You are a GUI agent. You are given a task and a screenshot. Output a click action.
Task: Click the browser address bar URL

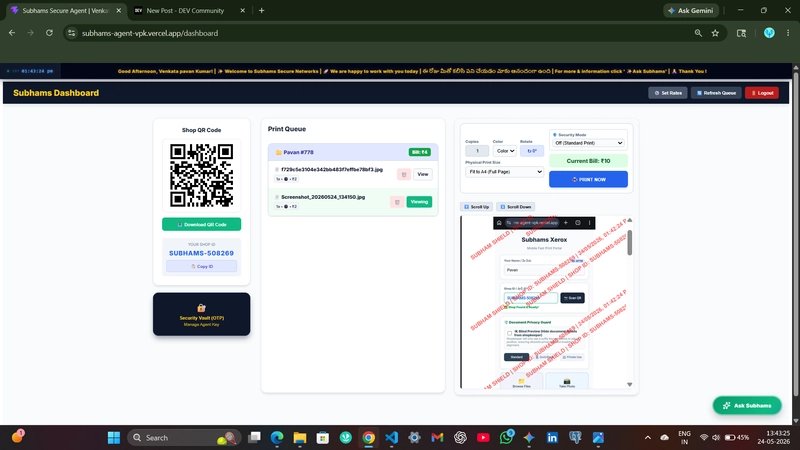tap(150, 33)
